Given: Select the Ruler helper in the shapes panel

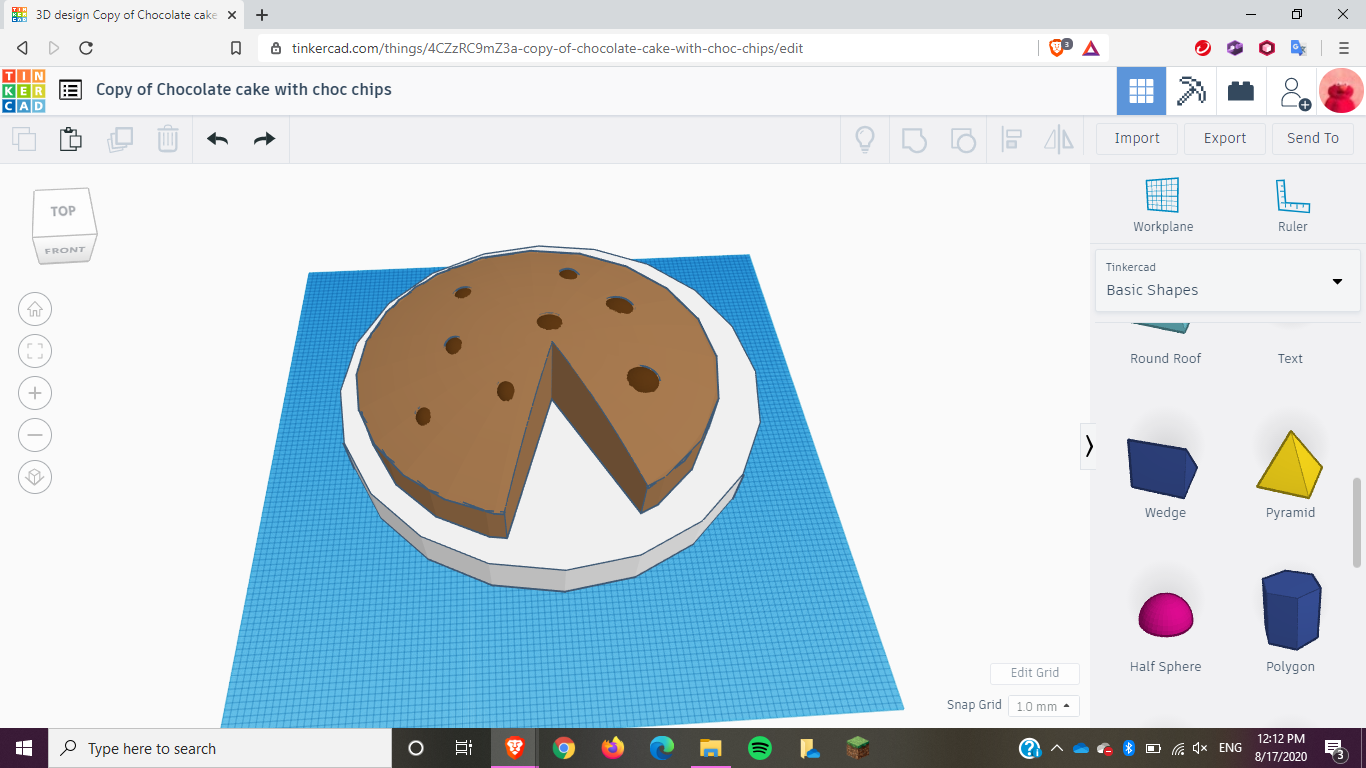Looking at the screenshot, I should point(1292,200).
